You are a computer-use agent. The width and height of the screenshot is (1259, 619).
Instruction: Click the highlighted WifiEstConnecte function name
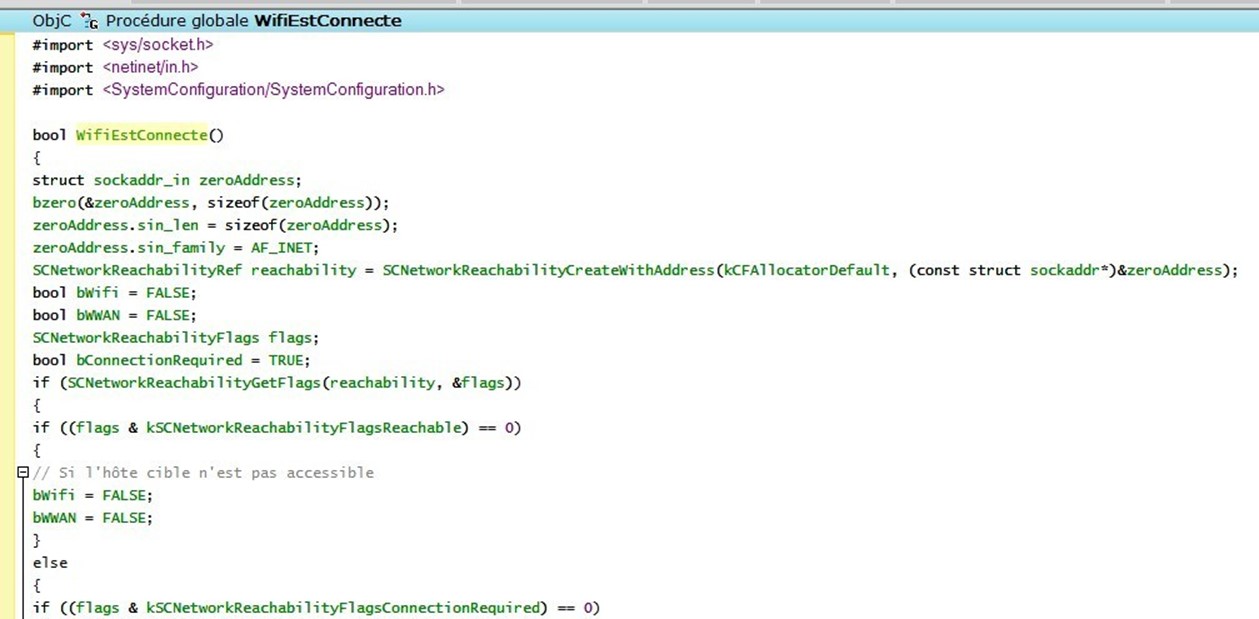(x=142, y=135)
